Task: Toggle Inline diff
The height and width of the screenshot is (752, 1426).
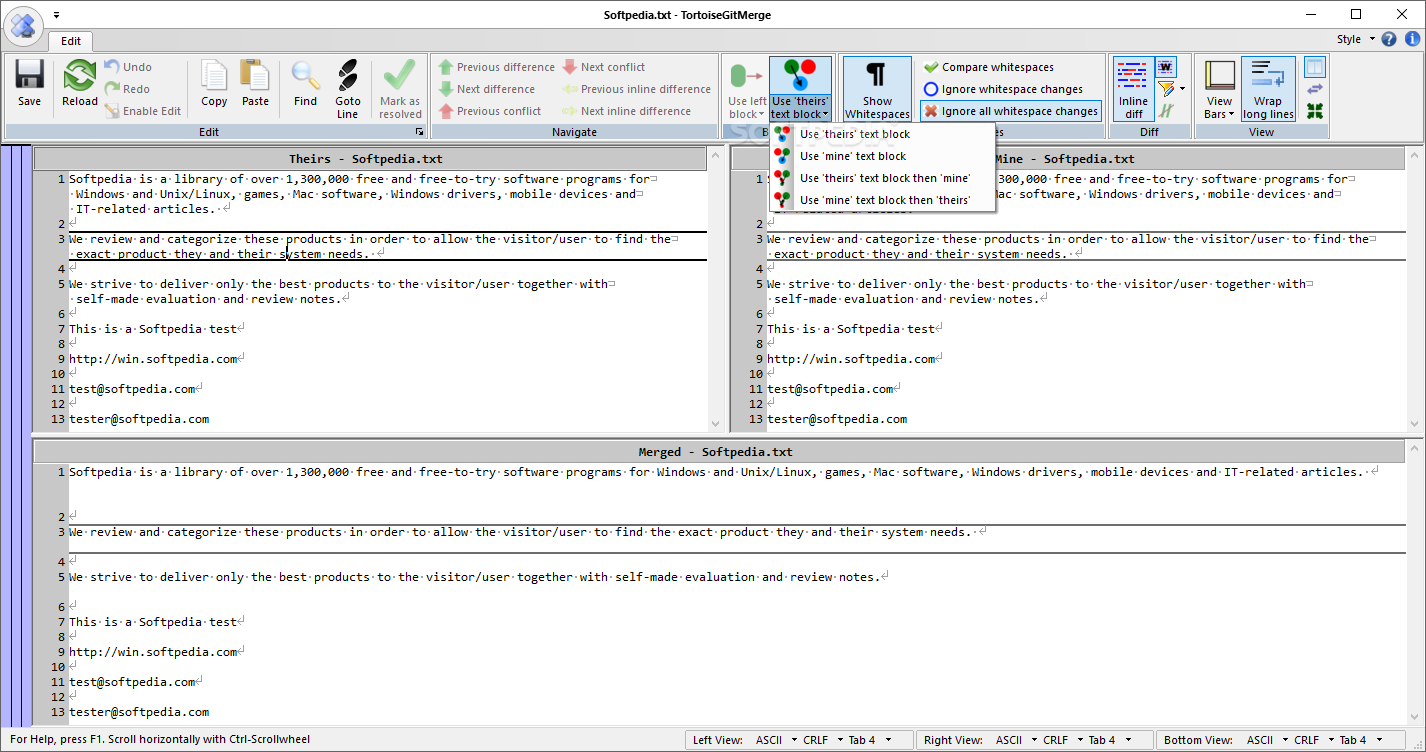Action: coord(1133,89)
